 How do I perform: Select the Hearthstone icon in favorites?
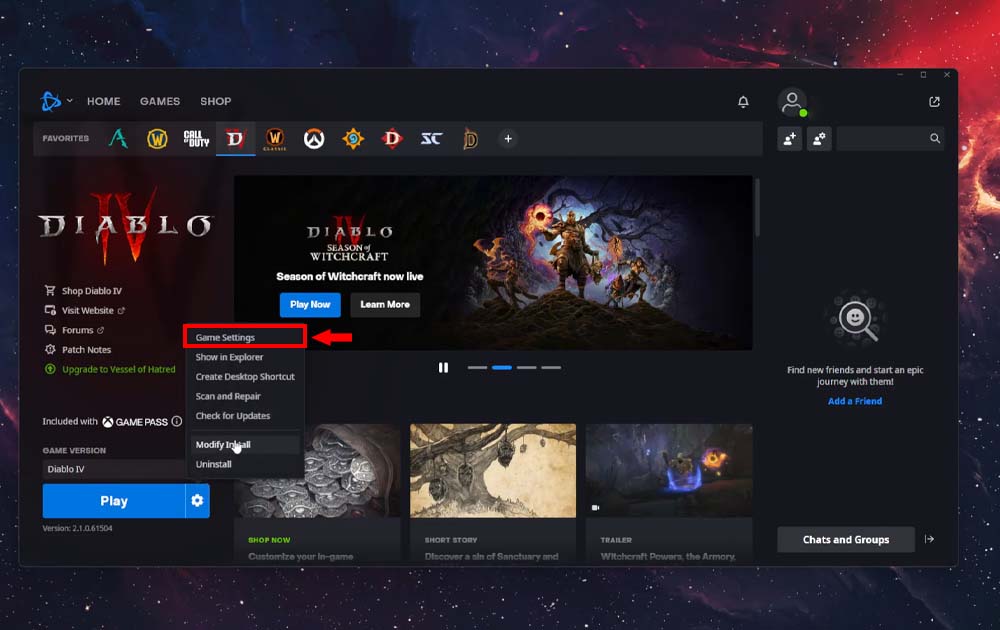[x=353, y=138]
